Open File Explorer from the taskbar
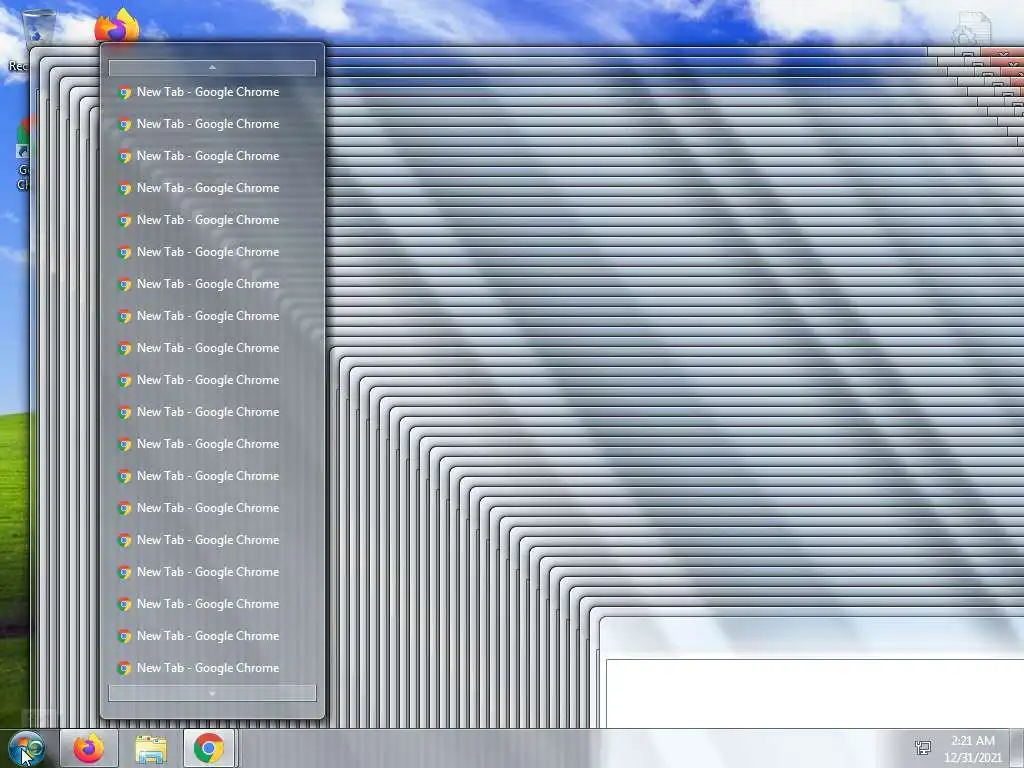Screen dimensions: 1024x768 pos(151,748)
